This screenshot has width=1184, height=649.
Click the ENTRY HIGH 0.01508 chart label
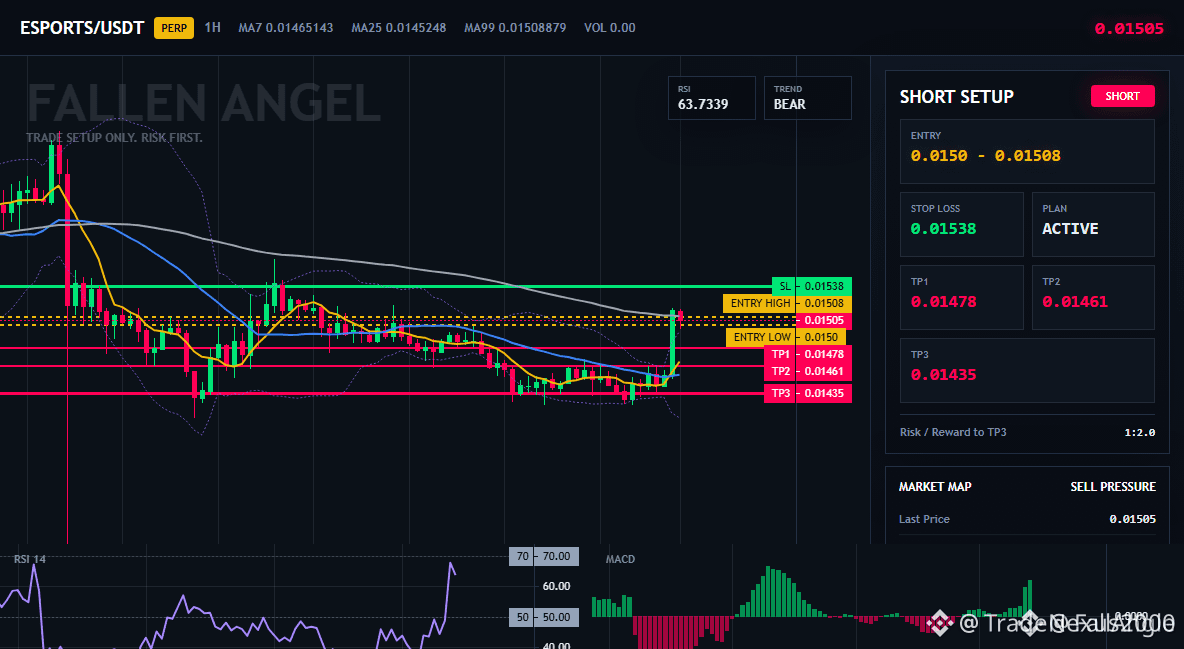pyautogui.click(x=787, y=303)
